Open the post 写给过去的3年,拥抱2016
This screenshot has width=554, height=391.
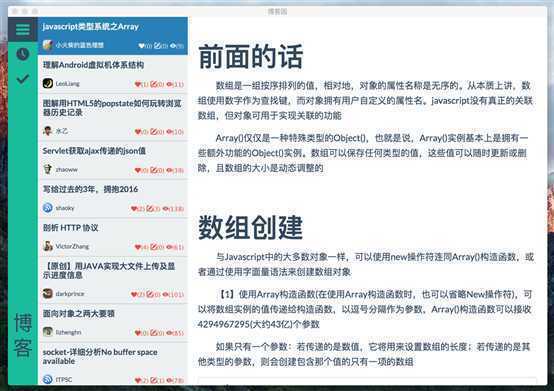click(x=90, y=189)
